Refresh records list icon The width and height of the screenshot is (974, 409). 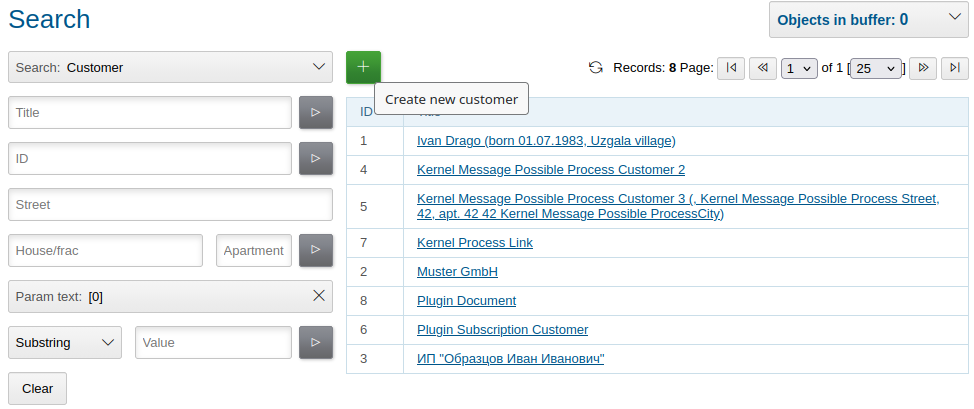[596, 68]
